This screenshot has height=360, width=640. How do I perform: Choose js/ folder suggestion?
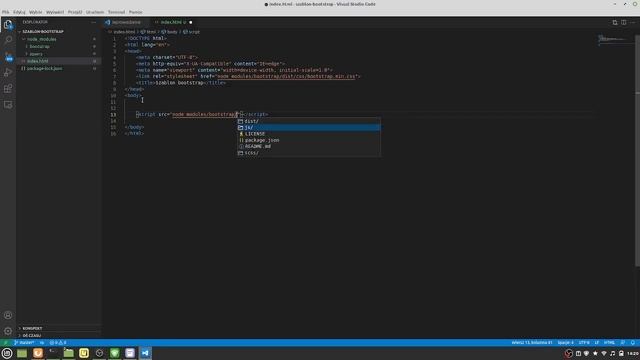309,127
